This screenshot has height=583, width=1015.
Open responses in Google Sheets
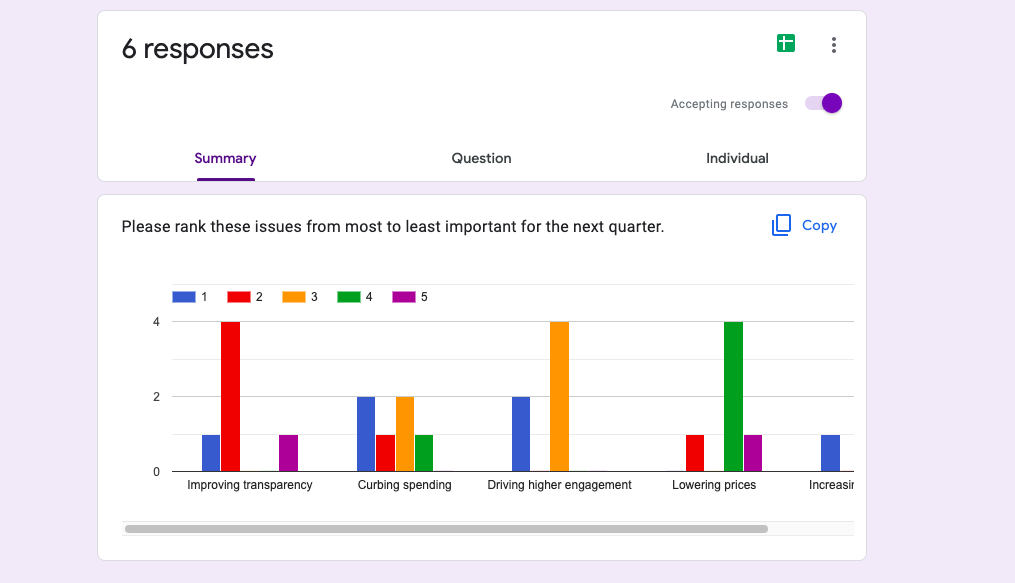pos(786,43)
